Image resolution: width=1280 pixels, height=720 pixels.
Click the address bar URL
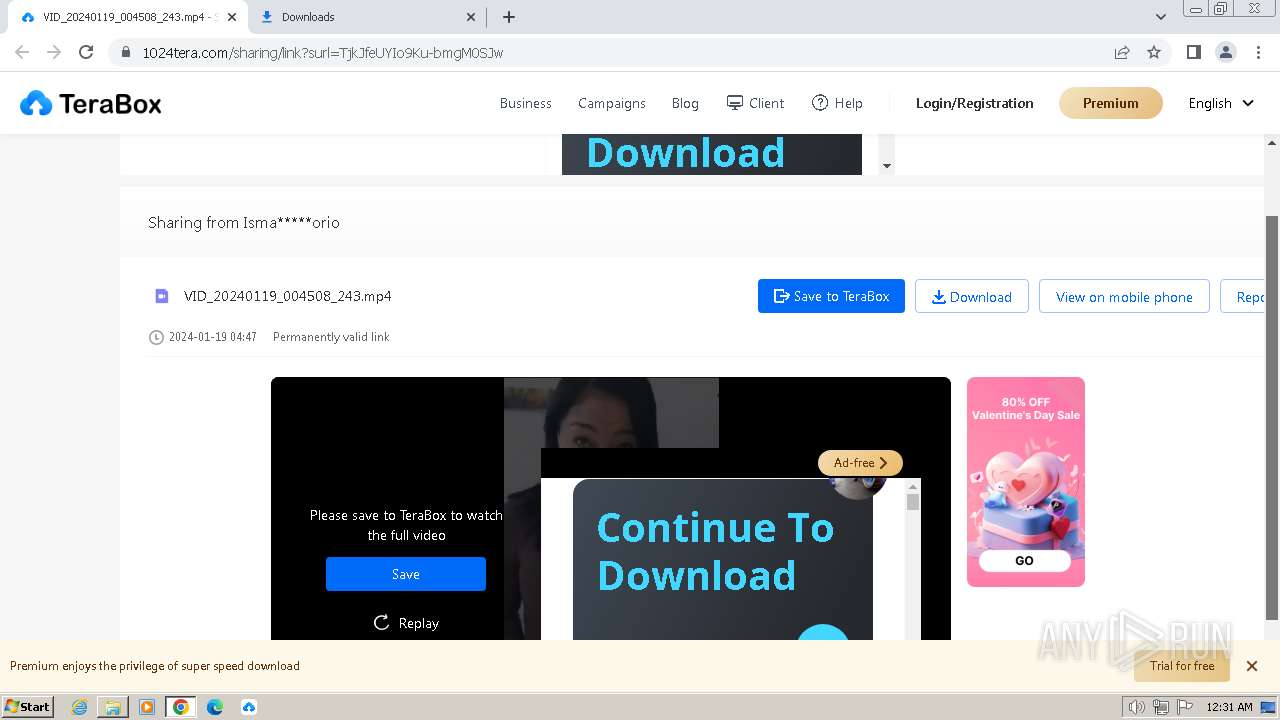pyautogui.click(x=323, y=53)
